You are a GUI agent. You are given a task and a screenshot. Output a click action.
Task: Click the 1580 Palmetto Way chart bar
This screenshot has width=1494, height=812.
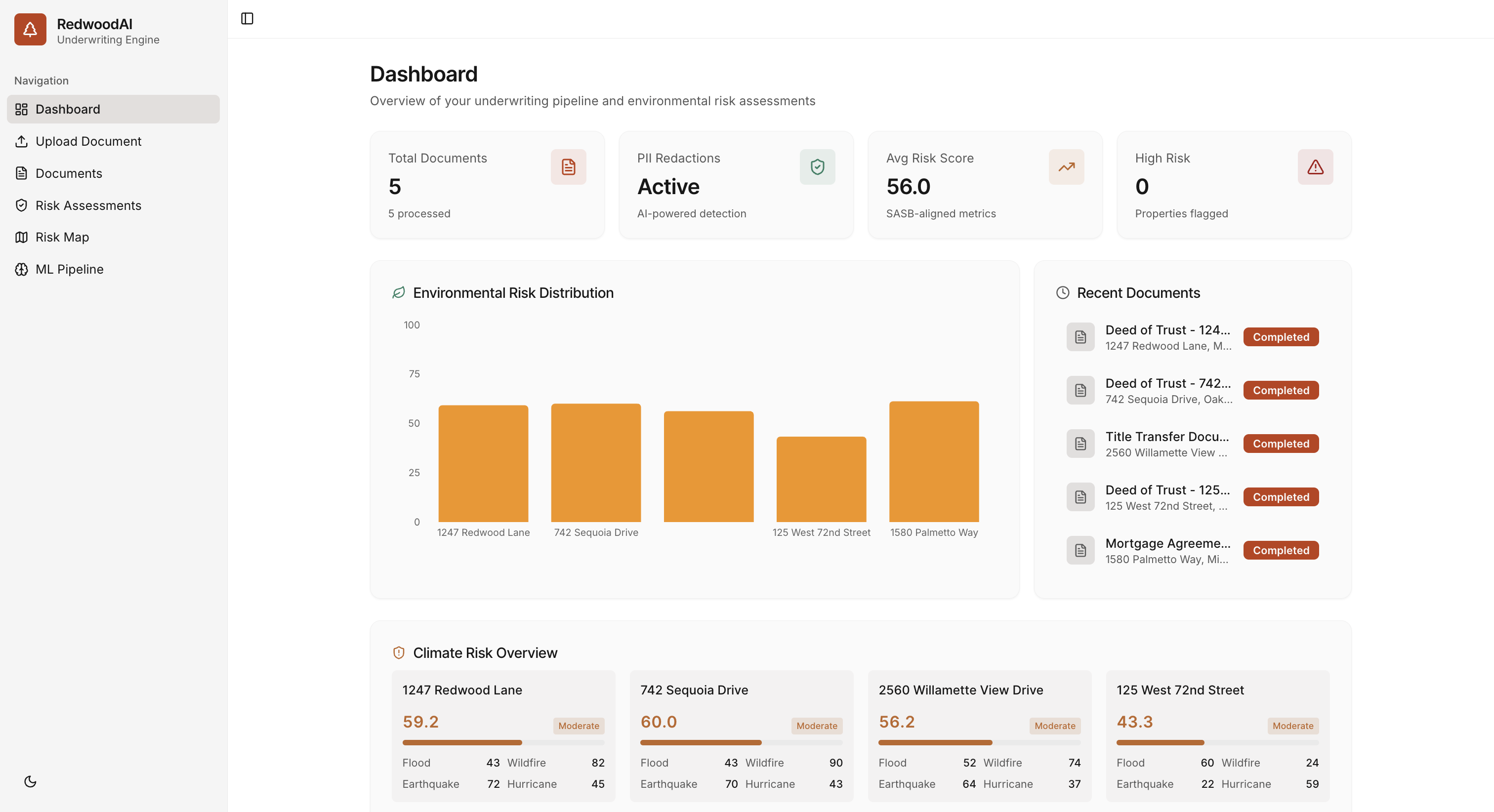[933, 462]
